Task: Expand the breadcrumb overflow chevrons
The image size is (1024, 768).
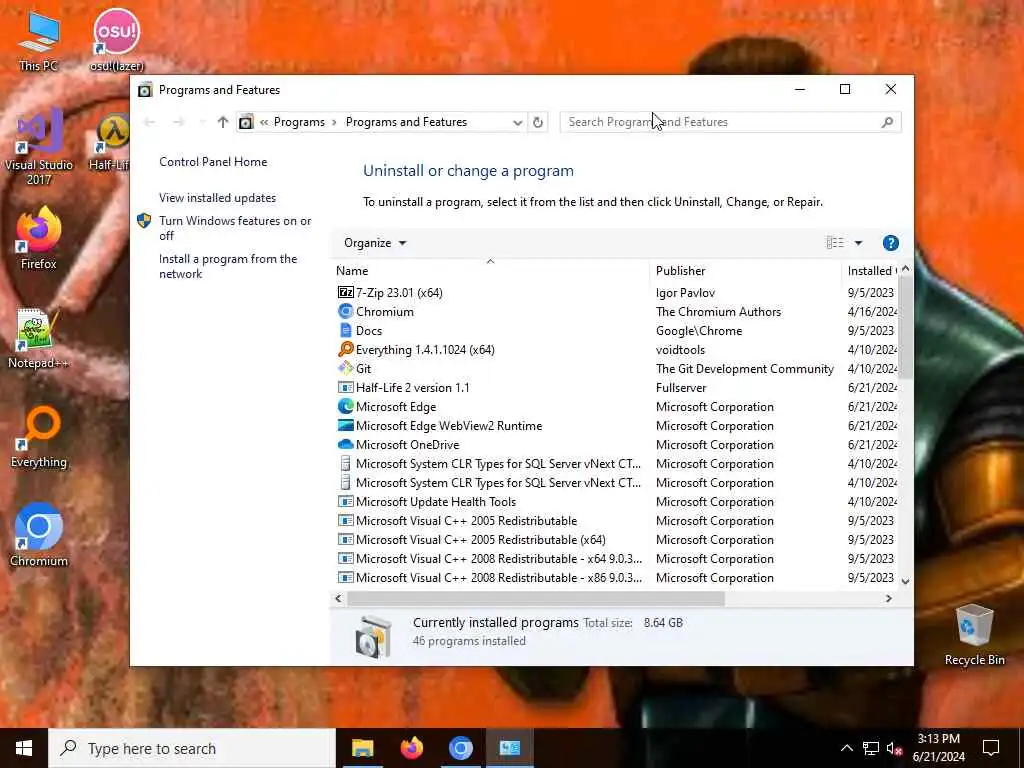Action: point(264,122)
